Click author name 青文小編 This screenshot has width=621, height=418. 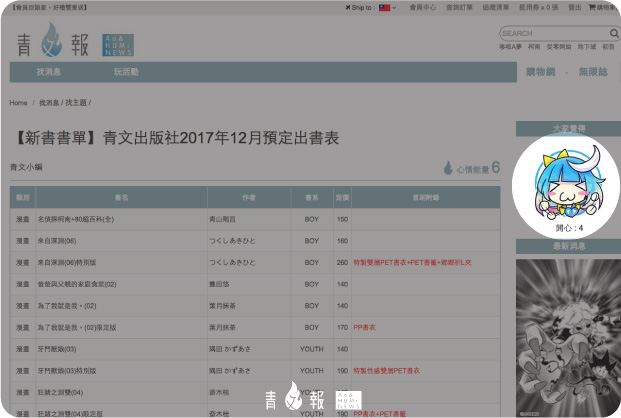[x=26, y=167]
